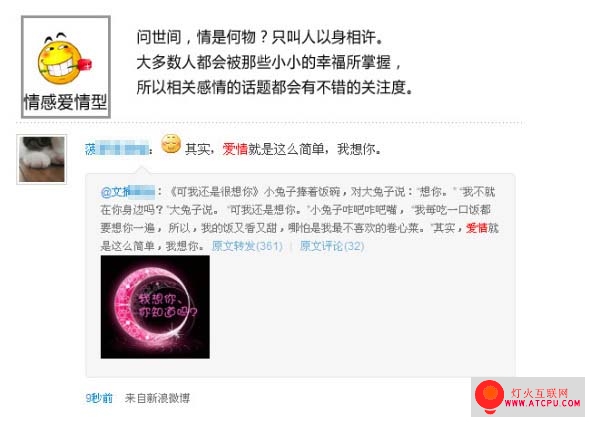Viewport: 590px width, 422px height.
Task: Click the quoted text 《可我还是很想你》
Action: (213, 192)
